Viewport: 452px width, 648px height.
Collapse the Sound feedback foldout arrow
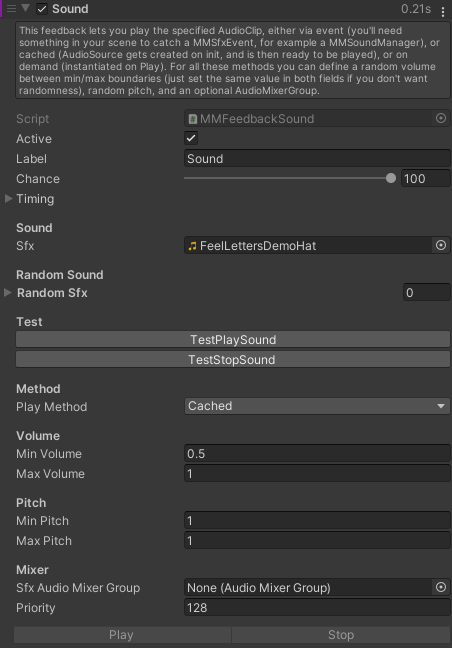26,8
